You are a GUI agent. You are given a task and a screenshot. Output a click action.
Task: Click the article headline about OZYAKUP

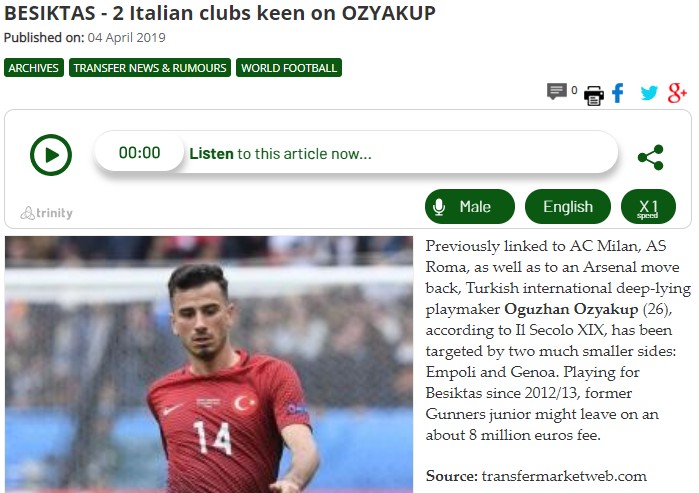click(220, 13)
